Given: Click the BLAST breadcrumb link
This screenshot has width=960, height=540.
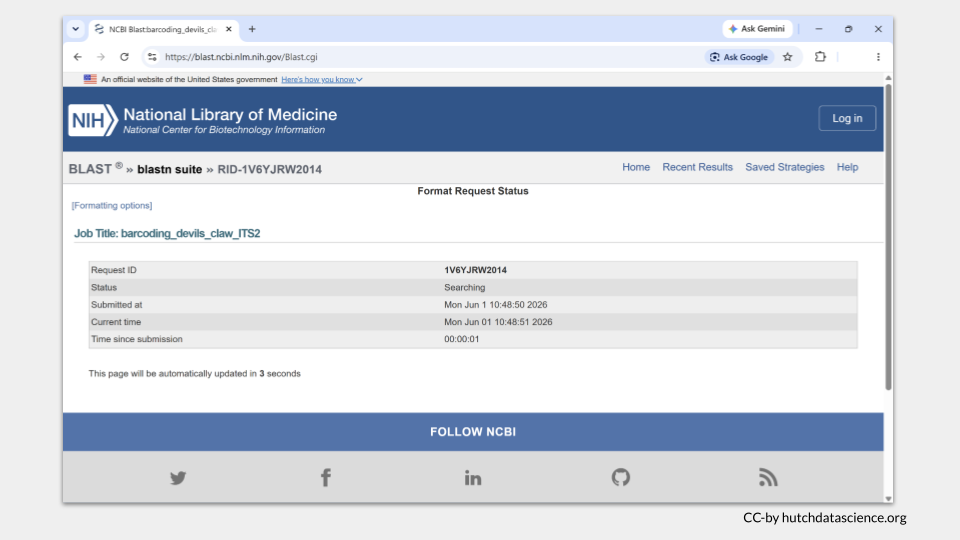Looking at the screenshot, I should 90,169.
